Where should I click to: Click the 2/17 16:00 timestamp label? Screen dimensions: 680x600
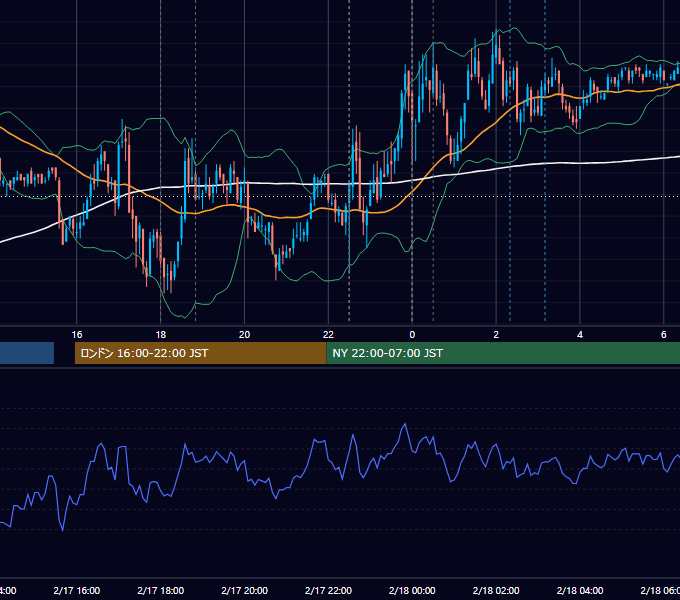point(77,590)
